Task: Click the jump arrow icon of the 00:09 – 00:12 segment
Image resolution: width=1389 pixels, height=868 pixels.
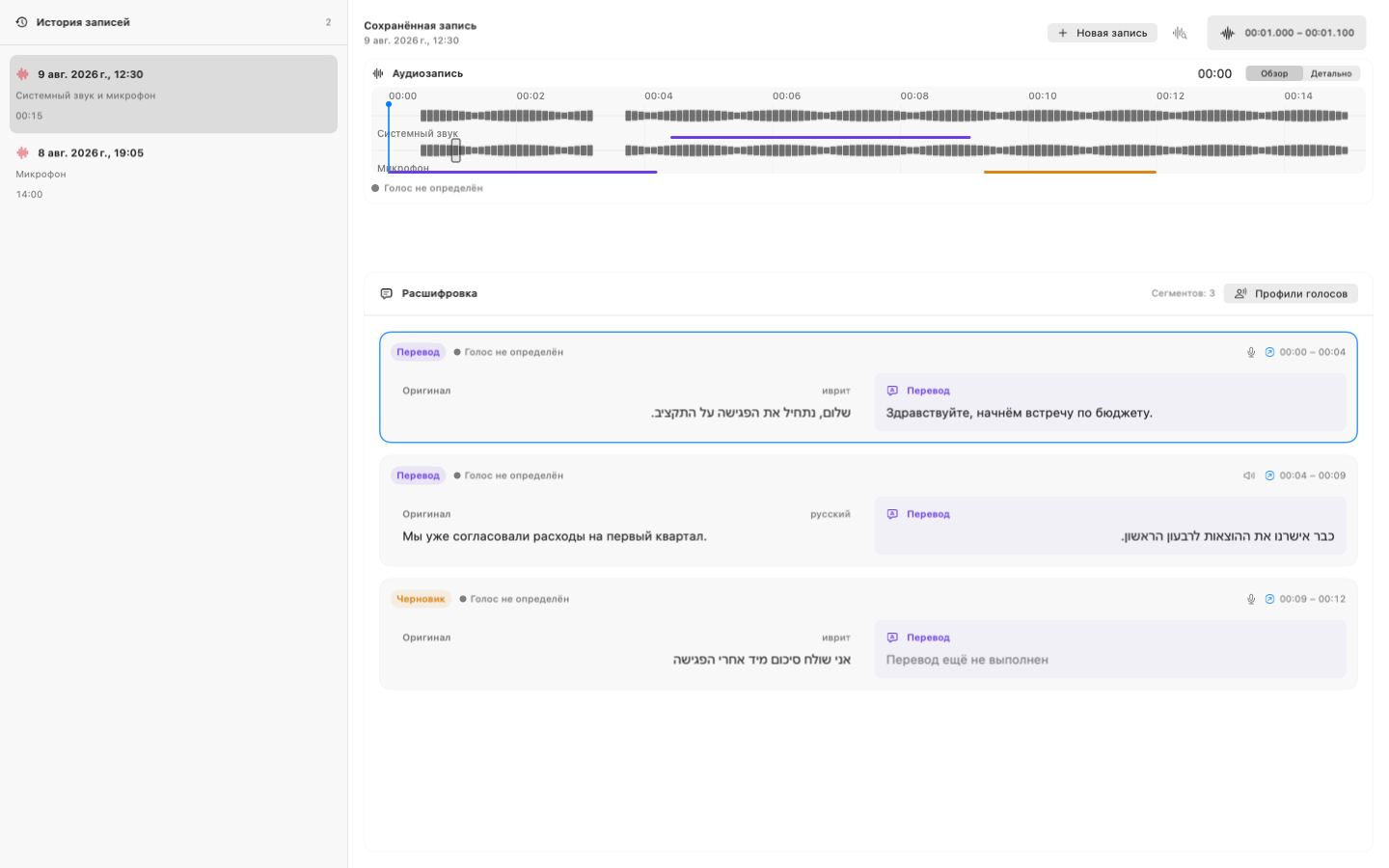Action: click(1269, 599)
